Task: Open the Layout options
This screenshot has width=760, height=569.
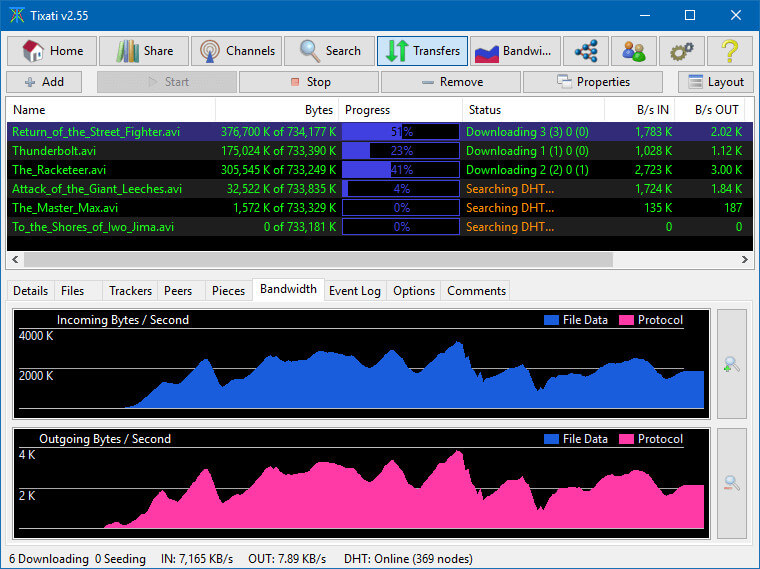Action: (716, 82)
